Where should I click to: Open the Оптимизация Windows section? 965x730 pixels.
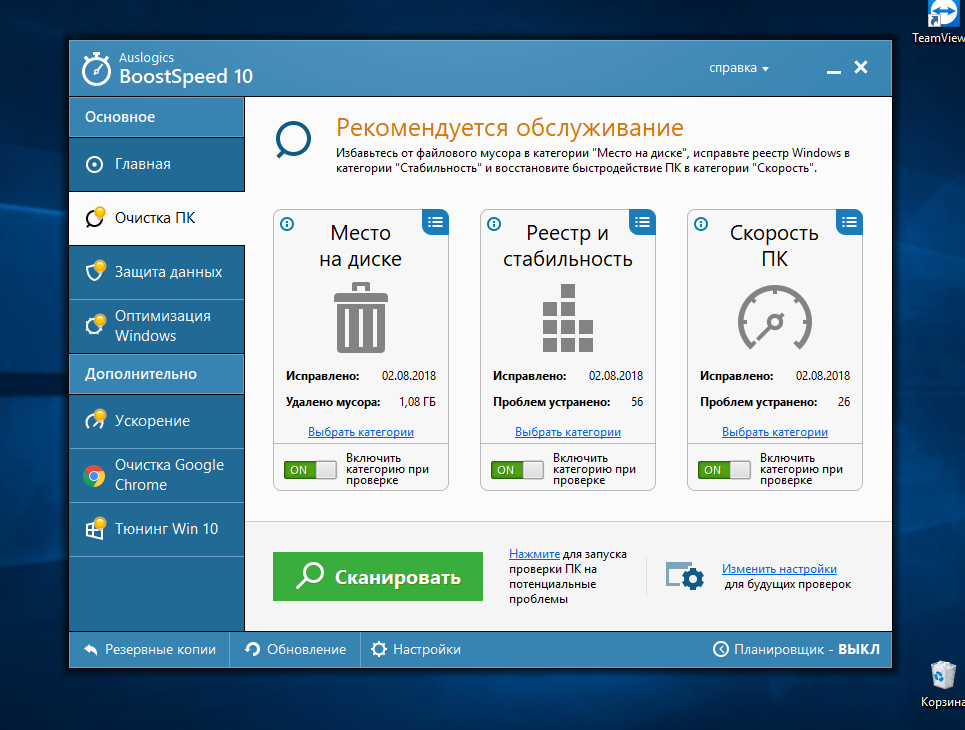coord(157,326)
